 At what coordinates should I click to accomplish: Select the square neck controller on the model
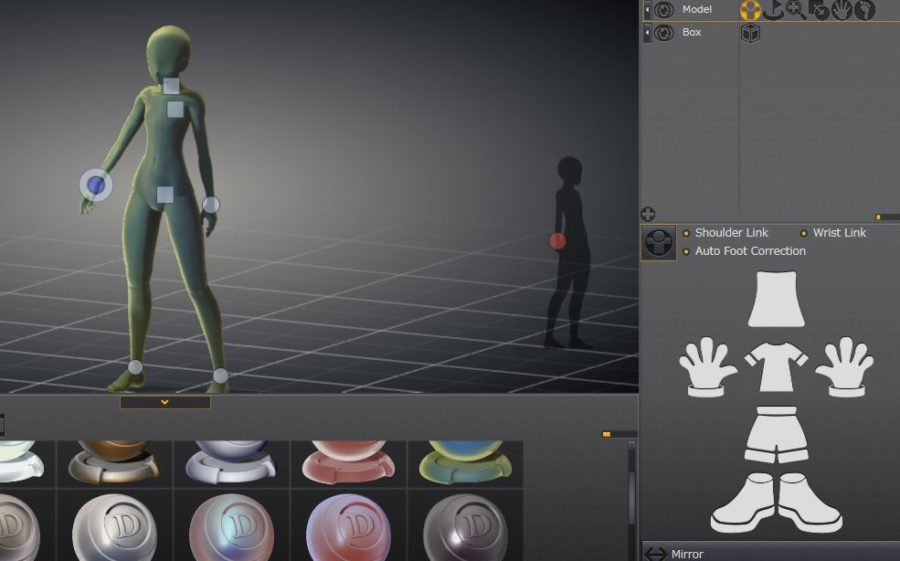171,87
